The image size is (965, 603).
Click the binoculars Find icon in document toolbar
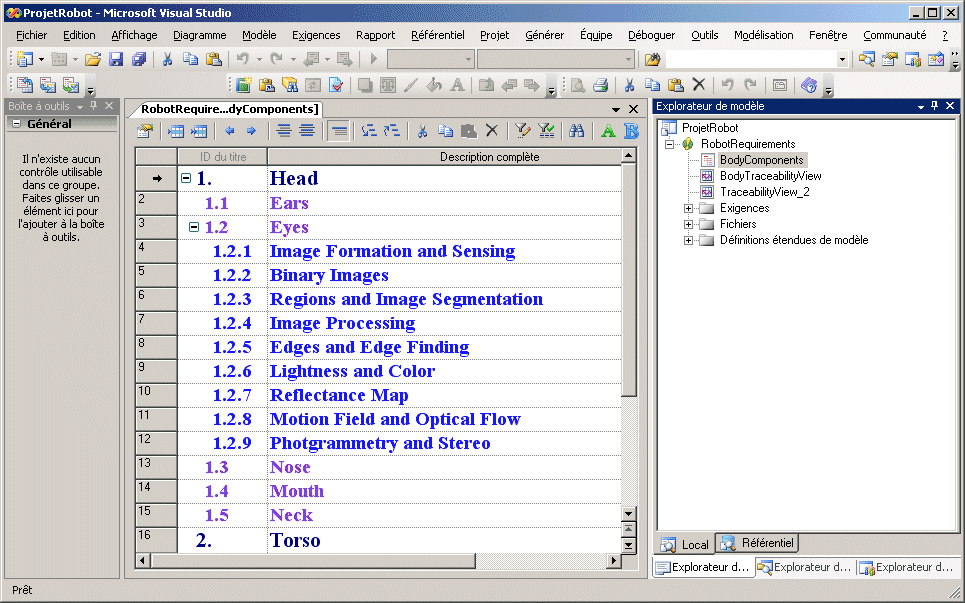pos(576,131)
